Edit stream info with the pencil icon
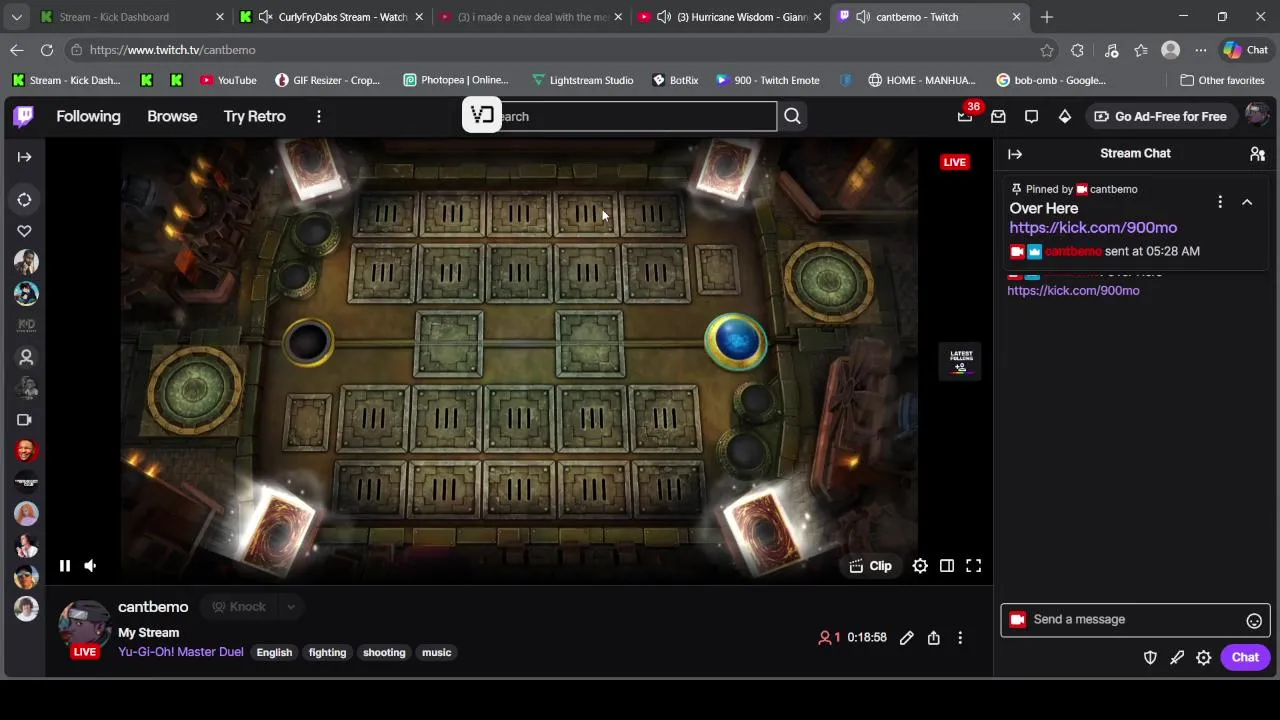 (906, 637)
